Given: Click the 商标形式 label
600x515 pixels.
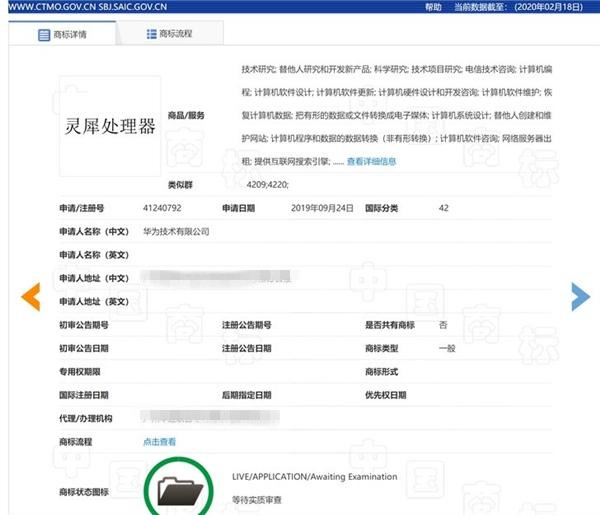Looking at the screenshot, I should [382, 372].
